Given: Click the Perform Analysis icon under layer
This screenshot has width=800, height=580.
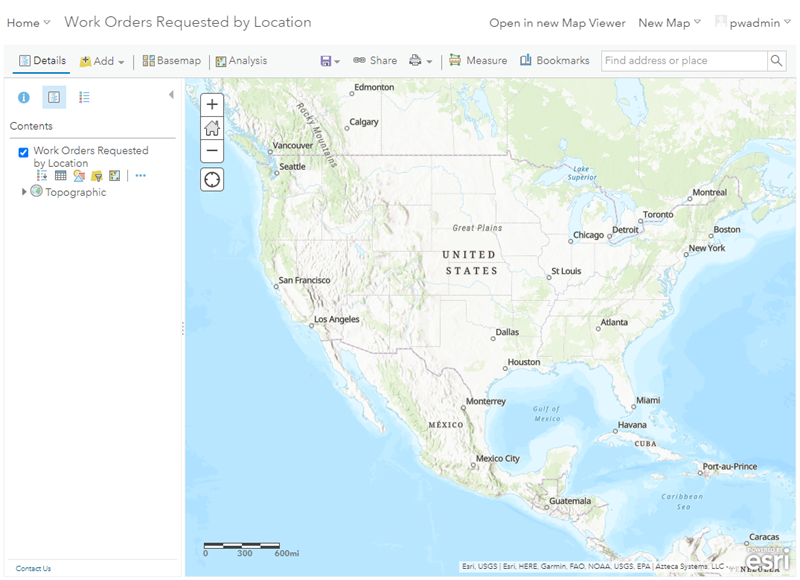Looking at the screenshot, I should (x=115, y=176).
